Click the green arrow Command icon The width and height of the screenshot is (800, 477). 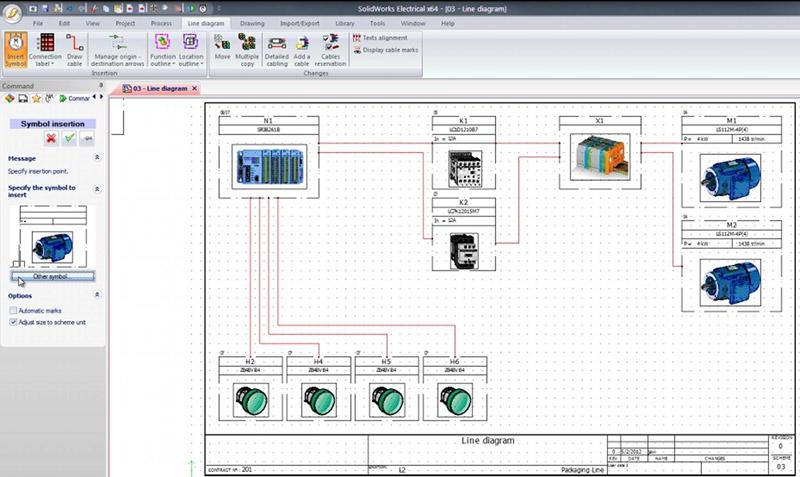(x=63, y=98)
